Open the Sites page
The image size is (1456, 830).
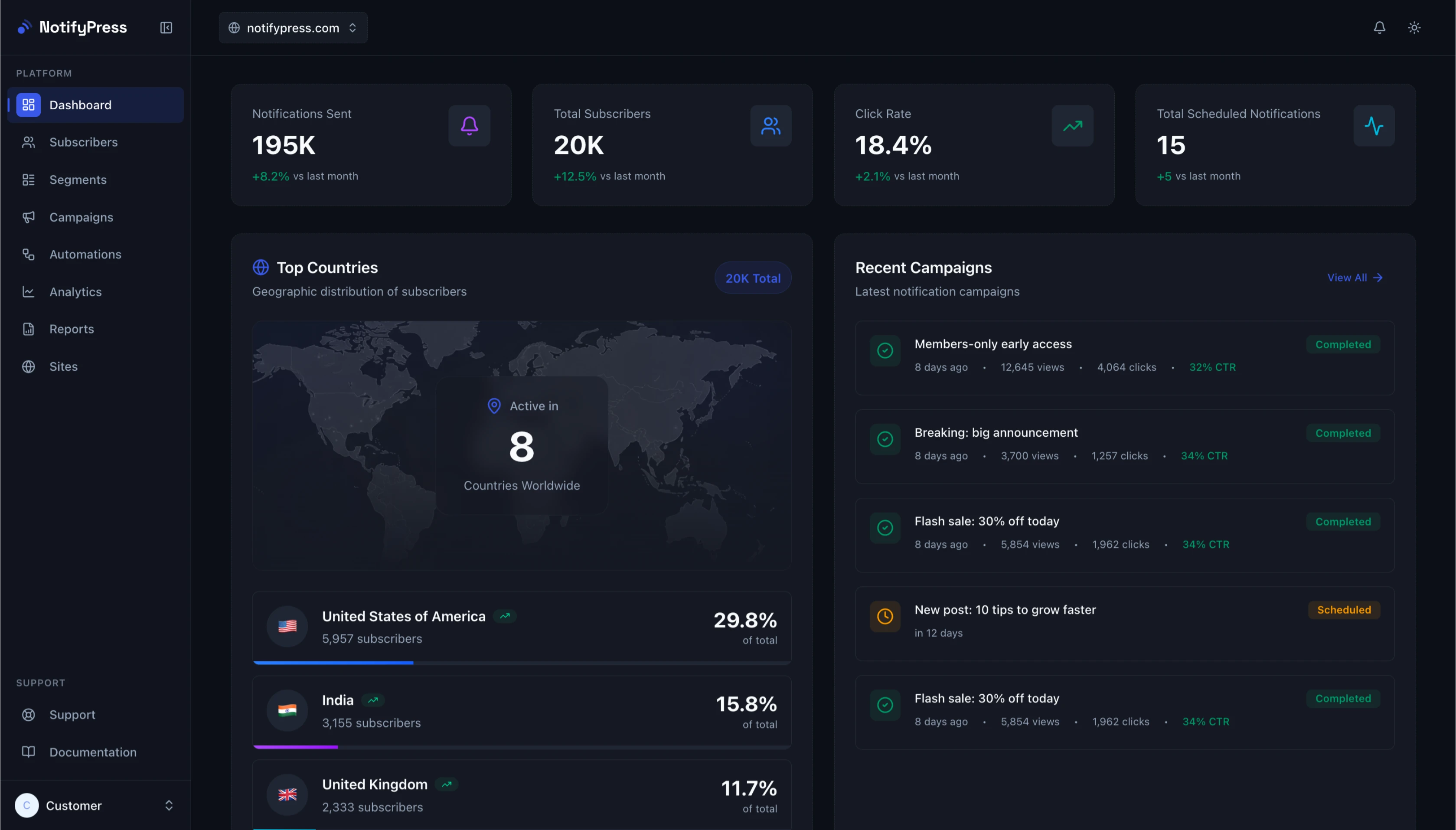pos(95,366)
